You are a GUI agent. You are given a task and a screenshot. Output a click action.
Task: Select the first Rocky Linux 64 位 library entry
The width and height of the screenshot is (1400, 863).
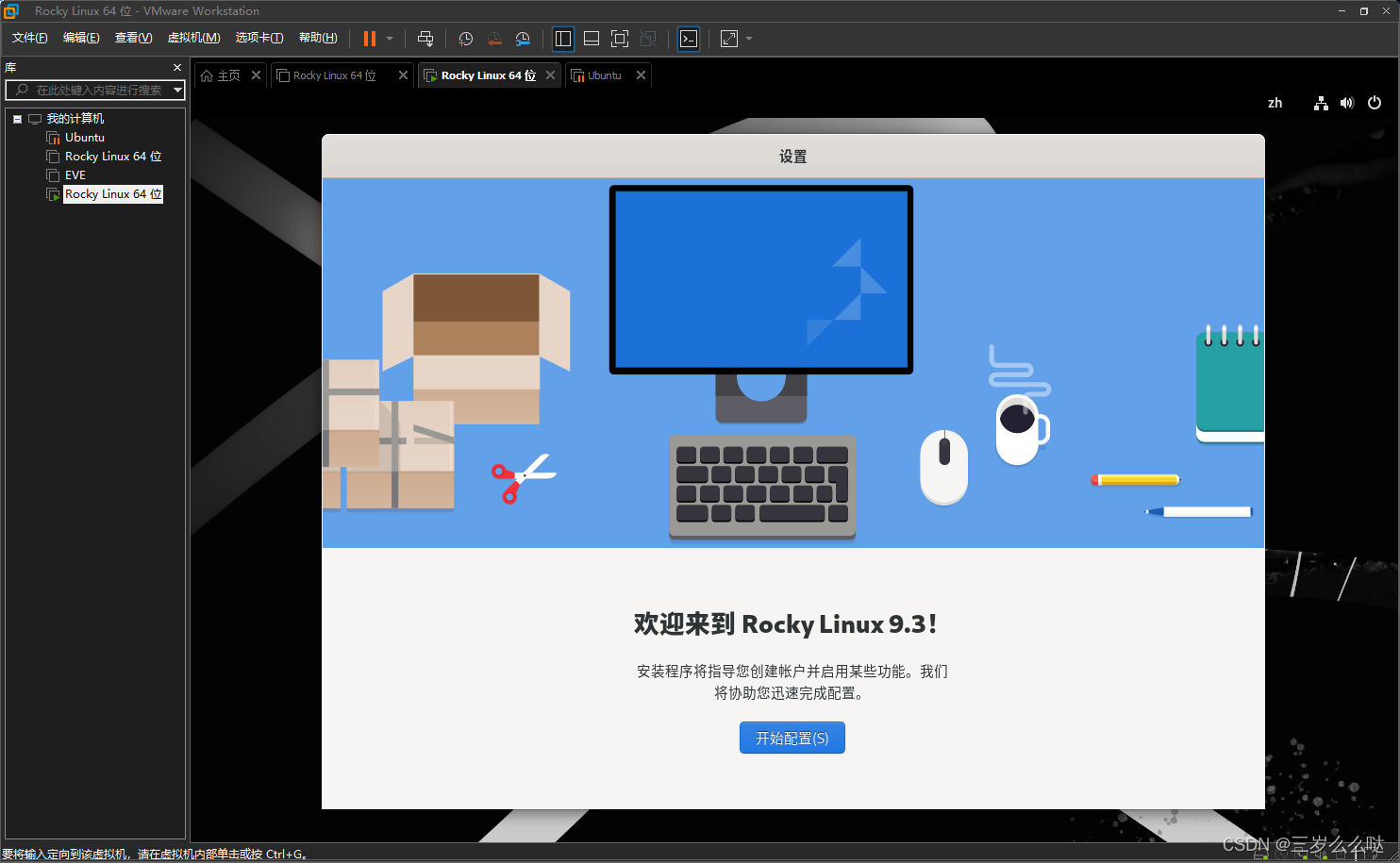pos(113,157)
